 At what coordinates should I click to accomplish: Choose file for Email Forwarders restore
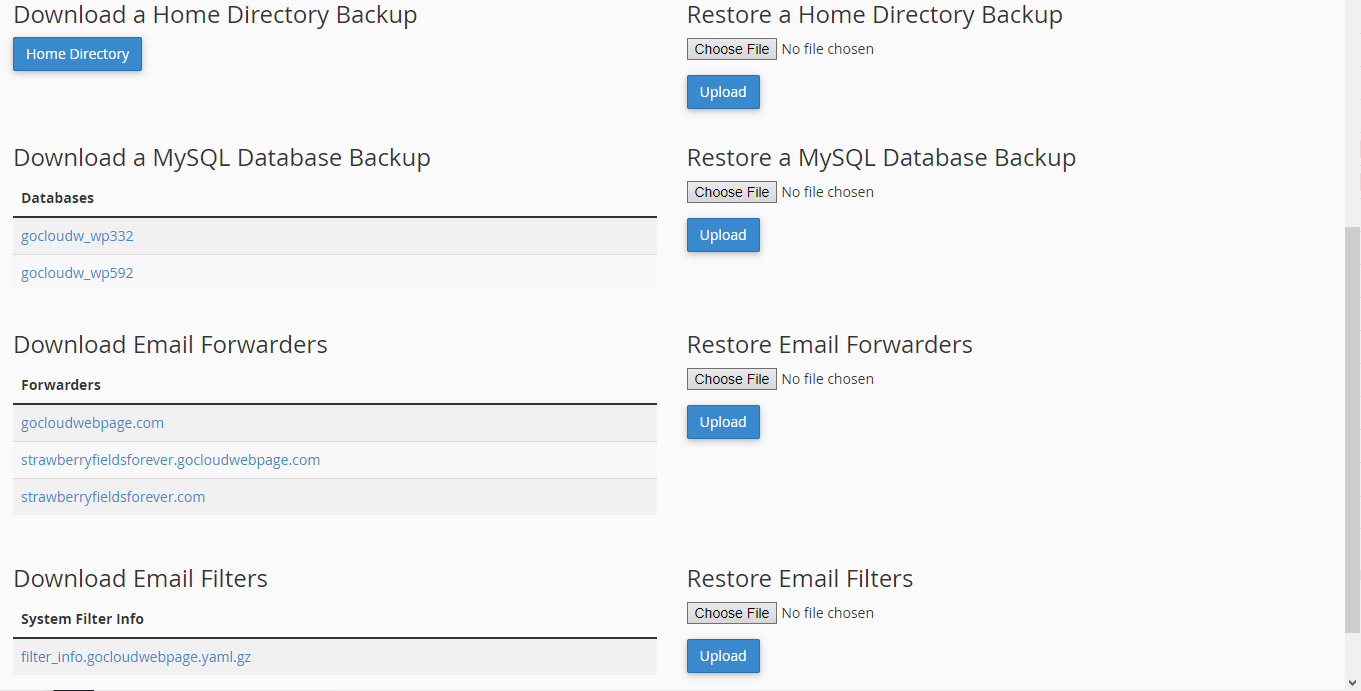pos(732,379)
